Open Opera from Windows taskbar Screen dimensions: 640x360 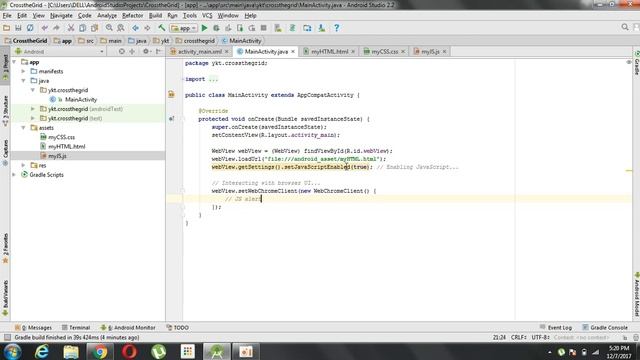tap(129, 351)
